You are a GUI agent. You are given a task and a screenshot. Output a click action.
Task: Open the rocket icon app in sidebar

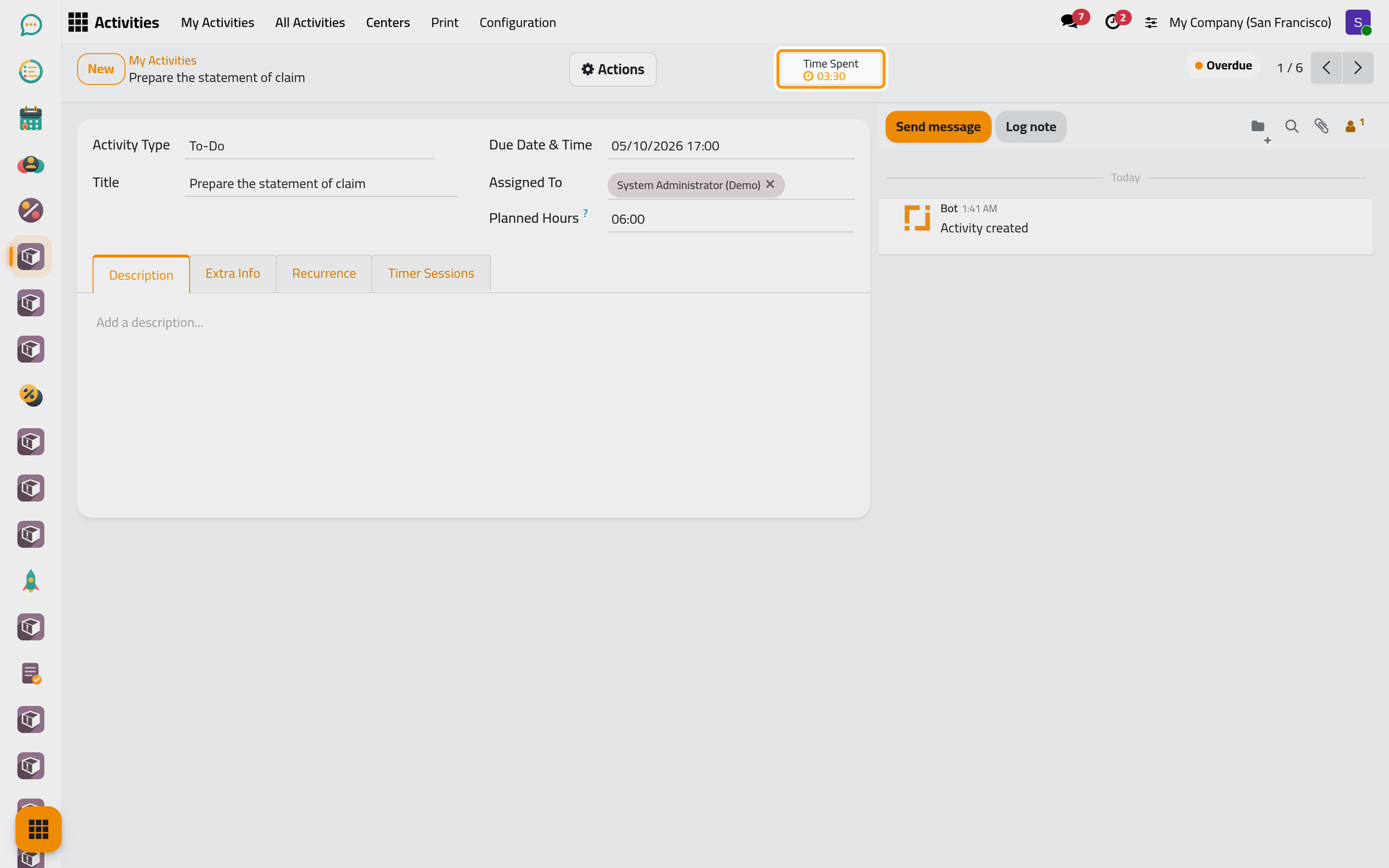click(30, 581)
